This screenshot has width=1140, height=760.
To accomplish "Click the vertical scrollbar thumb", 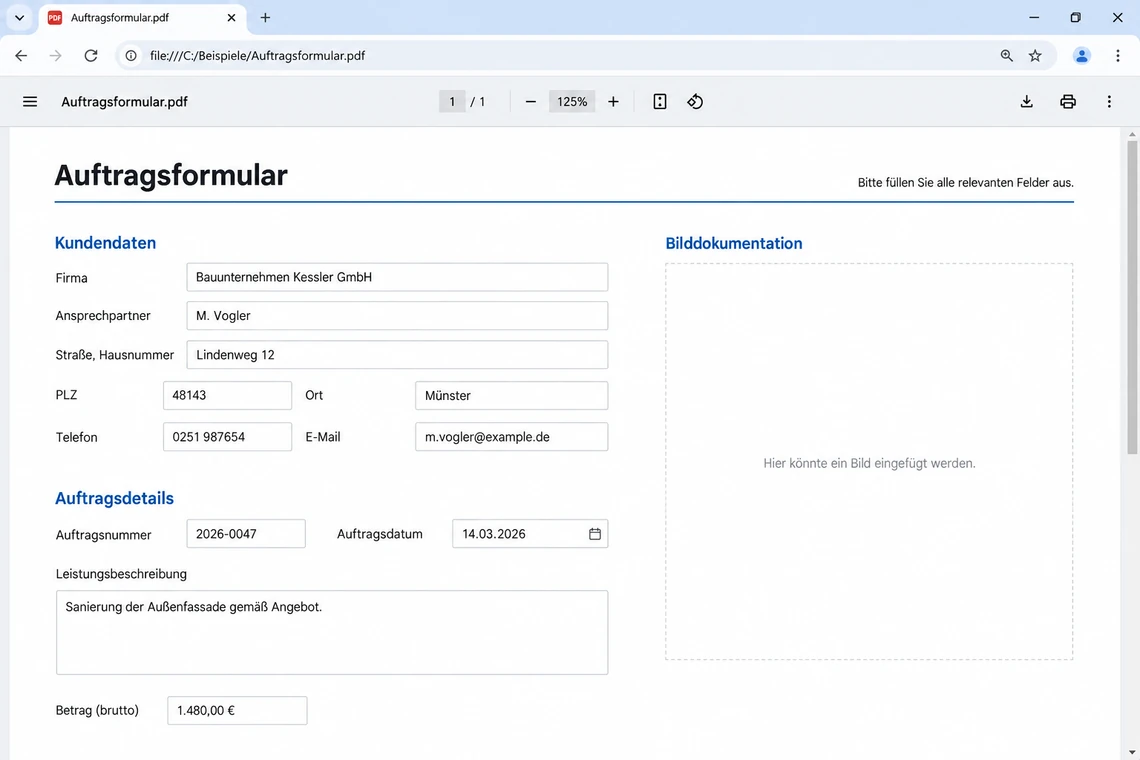I will pyautogui.click(x=1132, y=298).
